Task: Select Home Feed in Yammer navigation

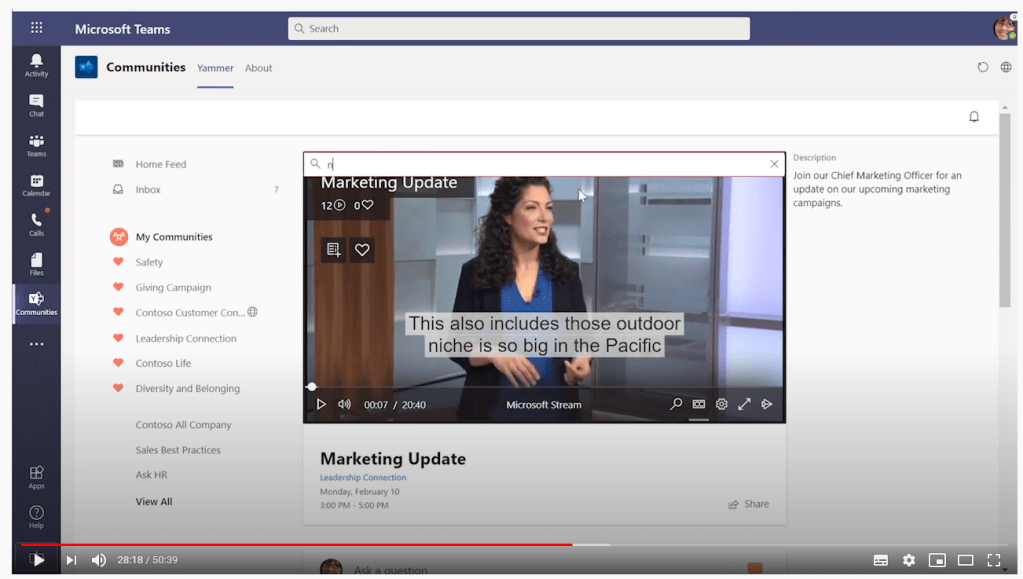Action: point(161,164)
